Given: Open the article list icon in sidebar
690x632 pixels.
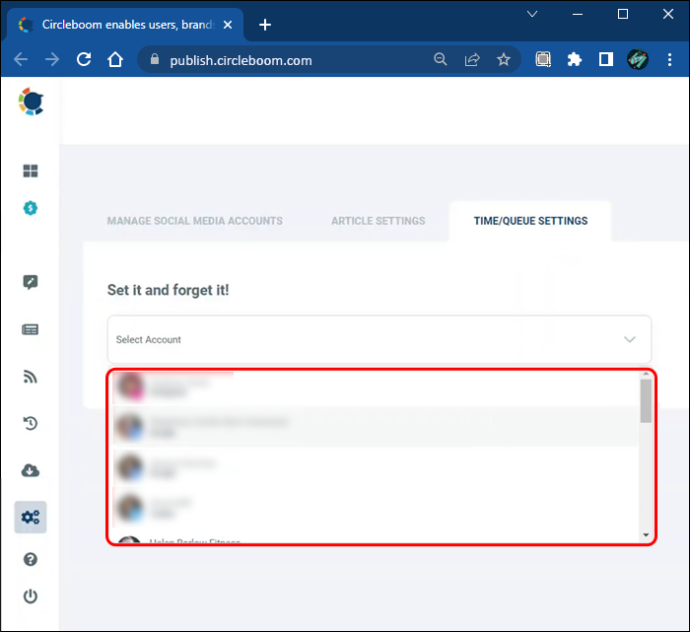Looking at the screenshot, I should (30, 330).
